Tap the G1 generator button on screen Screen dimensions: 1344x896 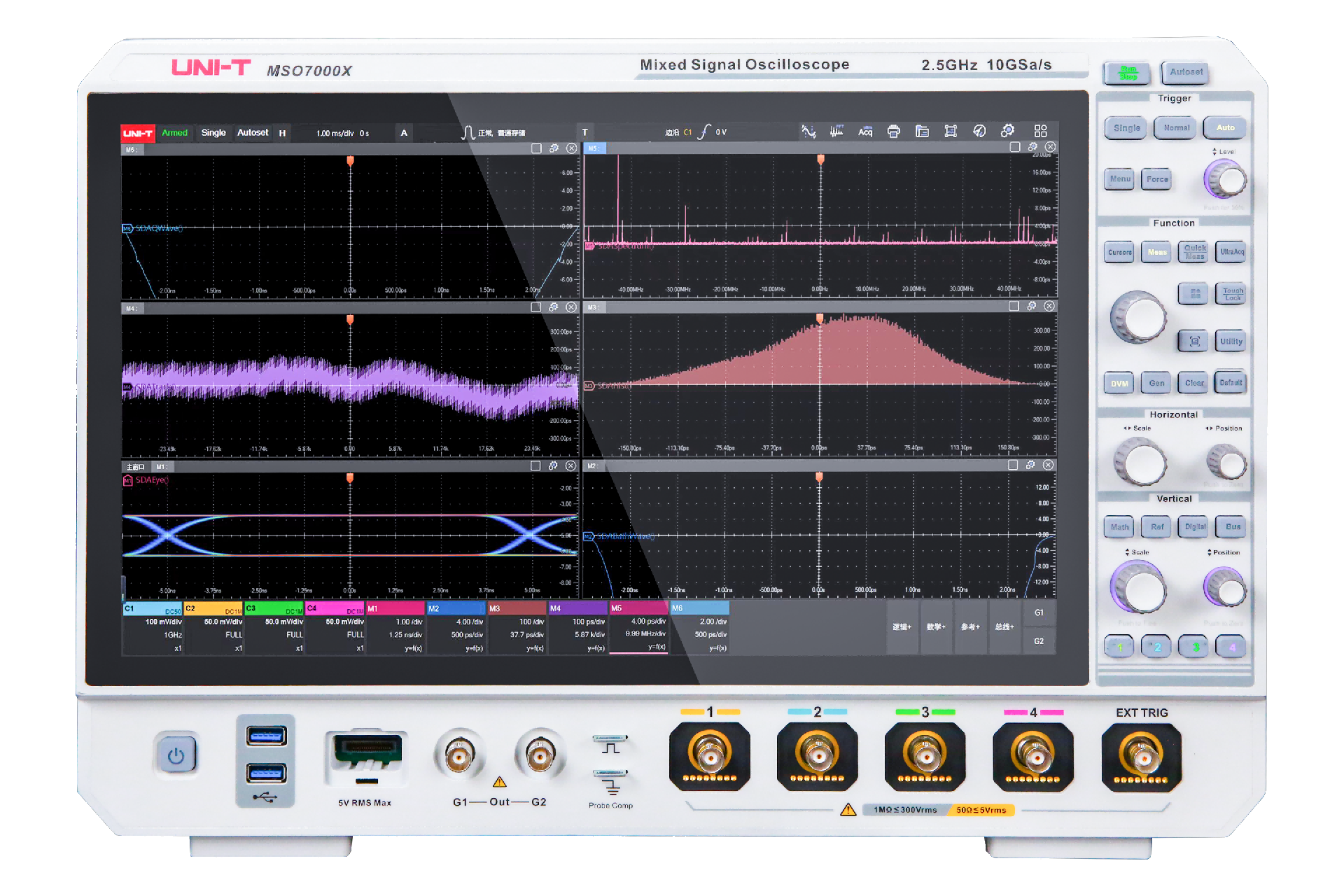coord(1039,612)
